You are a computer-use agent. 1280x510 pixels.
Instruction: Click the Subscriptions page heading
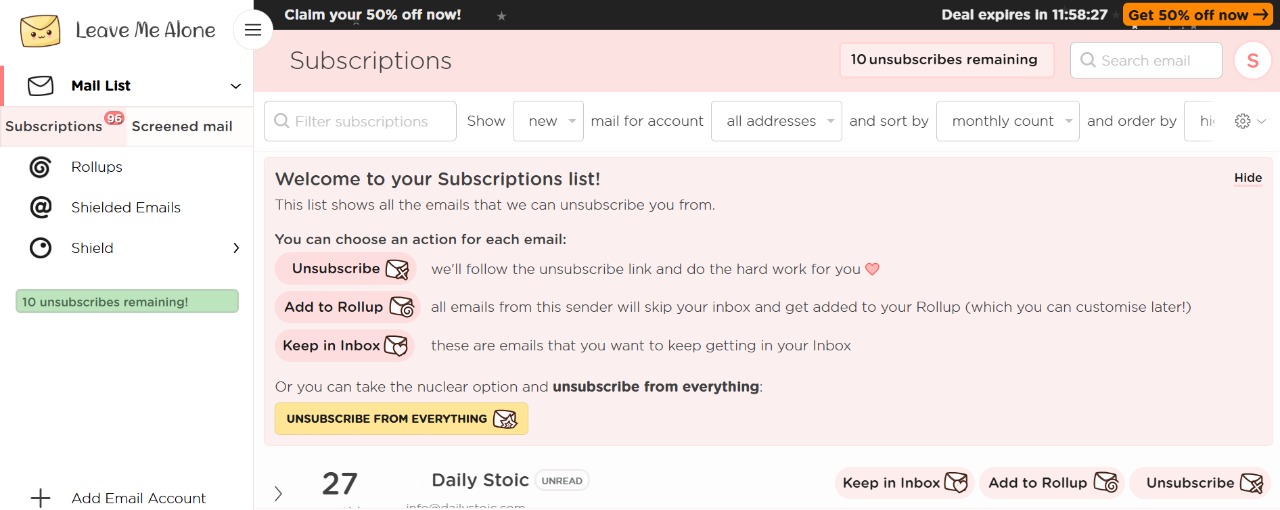point(371,61)
